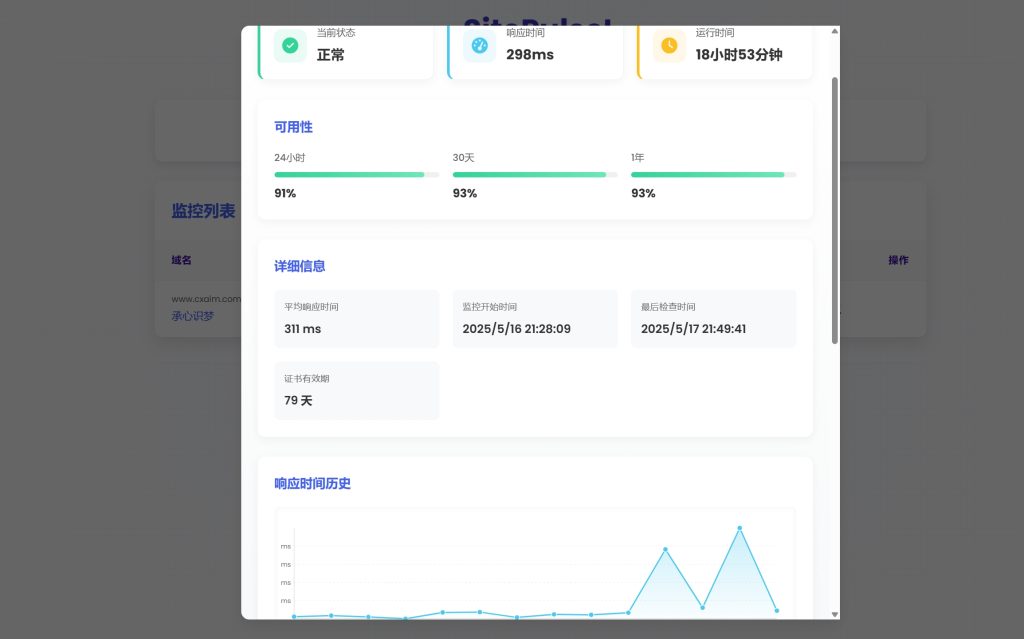Viewport: 1024px width, 639px height.
Task: Click the tallest peak point in the chart
Action: [740, 528]
